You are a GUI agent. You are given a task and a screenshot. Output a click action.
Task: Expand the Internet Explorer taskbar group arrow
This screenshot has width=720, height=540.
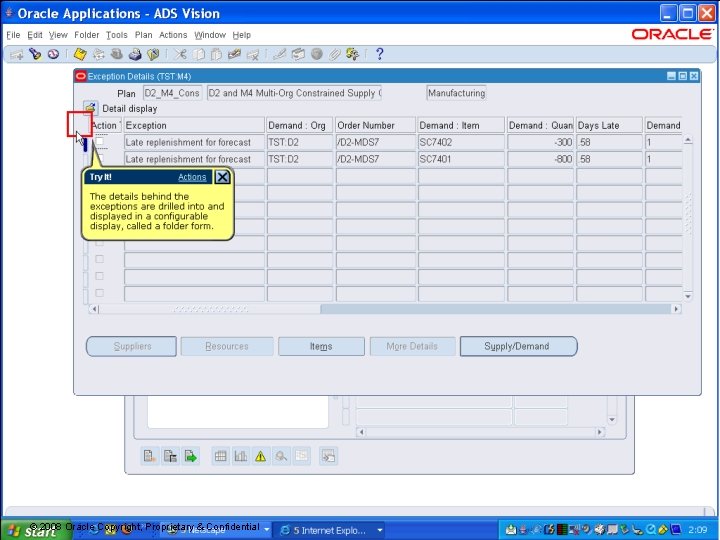tap(380, 530)
